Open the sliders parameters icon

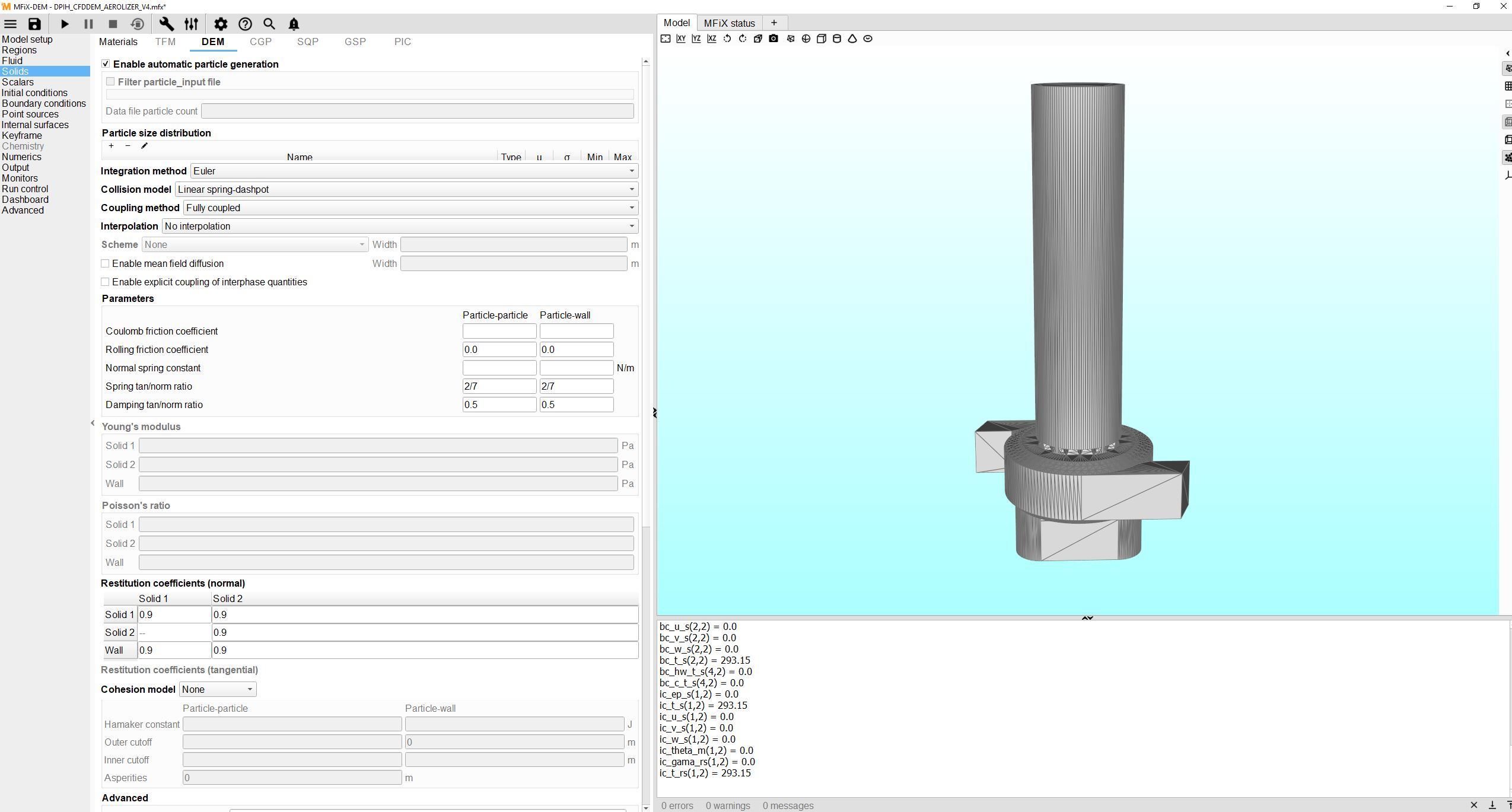click(x=191, y=24)
